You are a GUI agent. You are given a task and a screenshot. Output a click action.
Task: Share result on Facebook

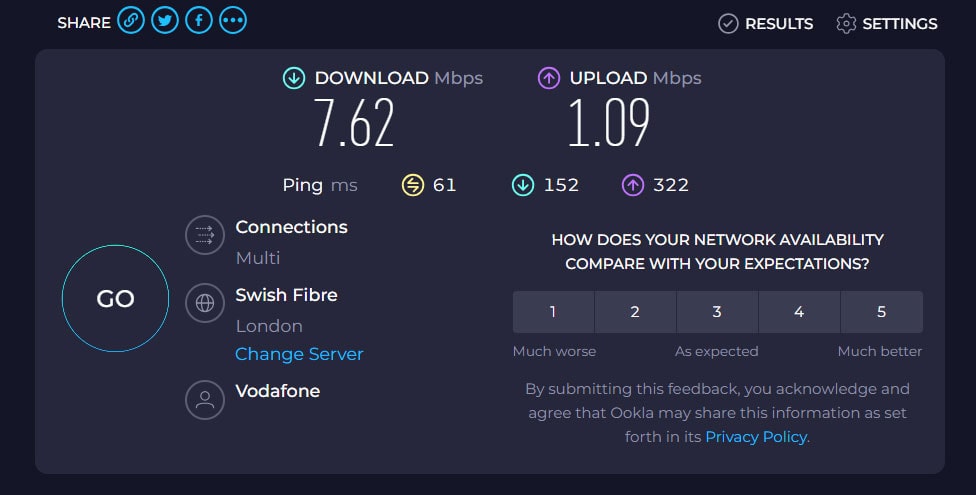[x=199, y=21]
